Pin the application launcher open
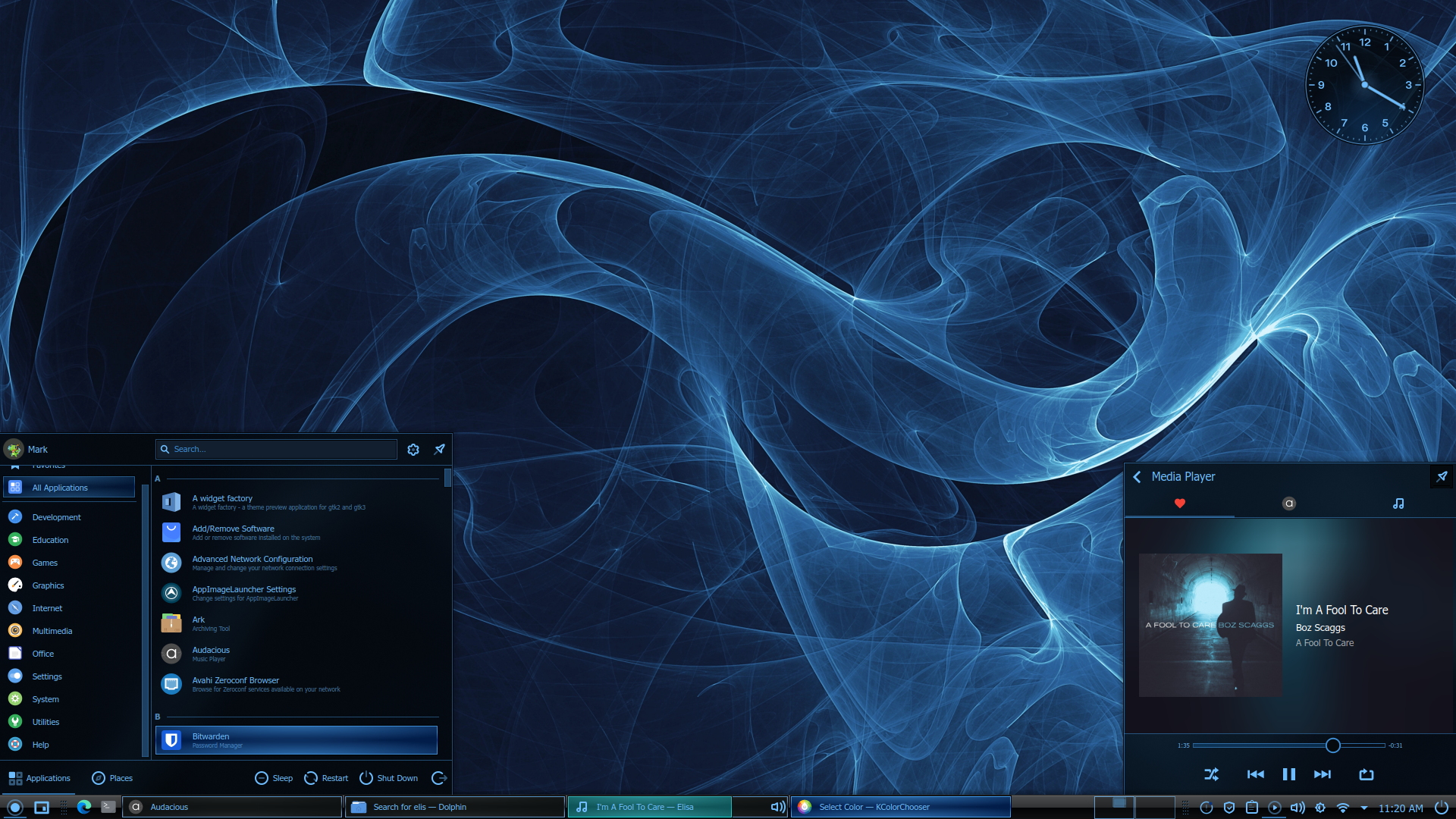Screen dimensions: 1456x819 [x=439, y=450]
